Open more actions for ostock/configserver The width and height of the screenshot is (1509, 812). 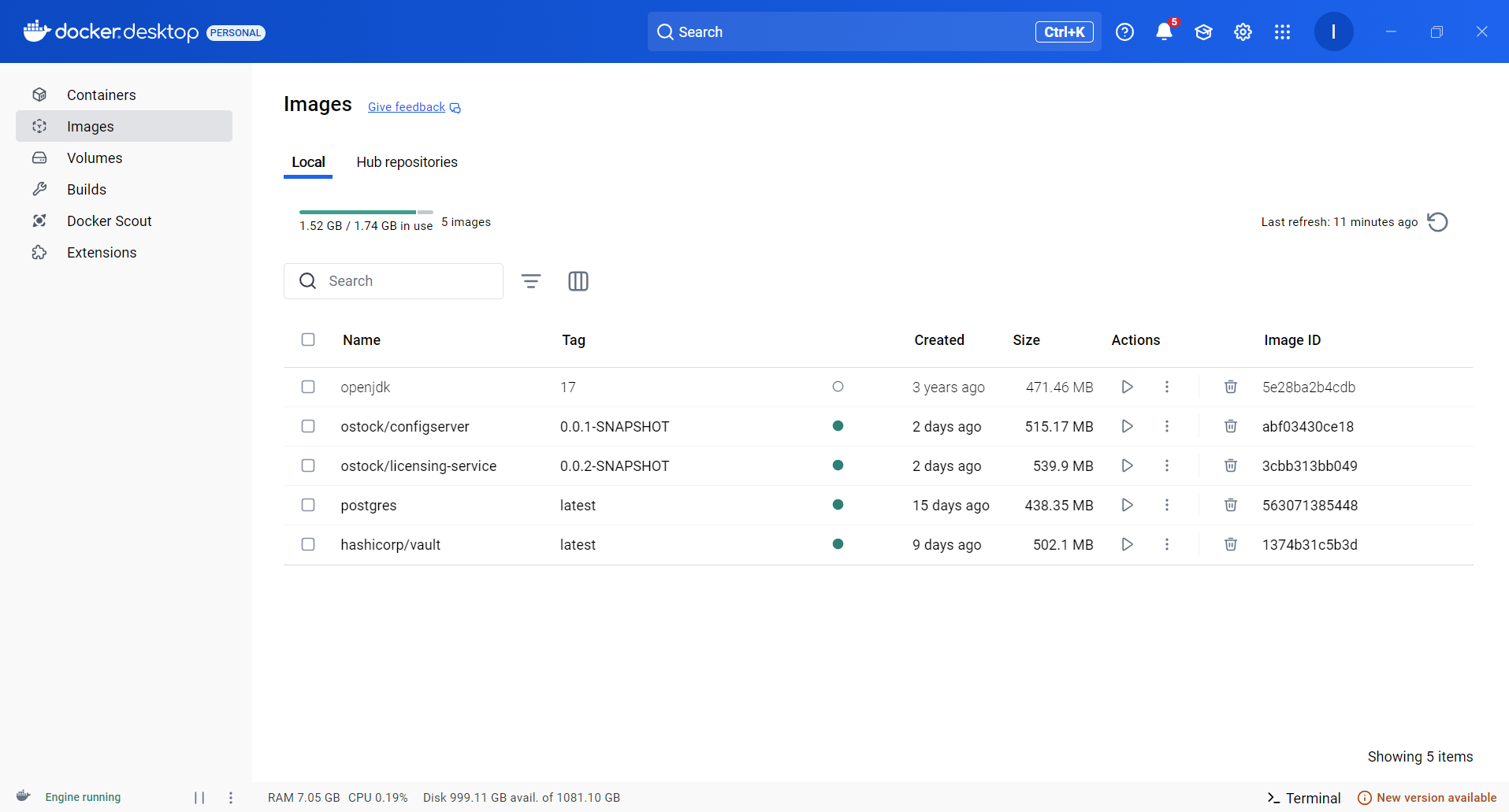(1167, 426)
